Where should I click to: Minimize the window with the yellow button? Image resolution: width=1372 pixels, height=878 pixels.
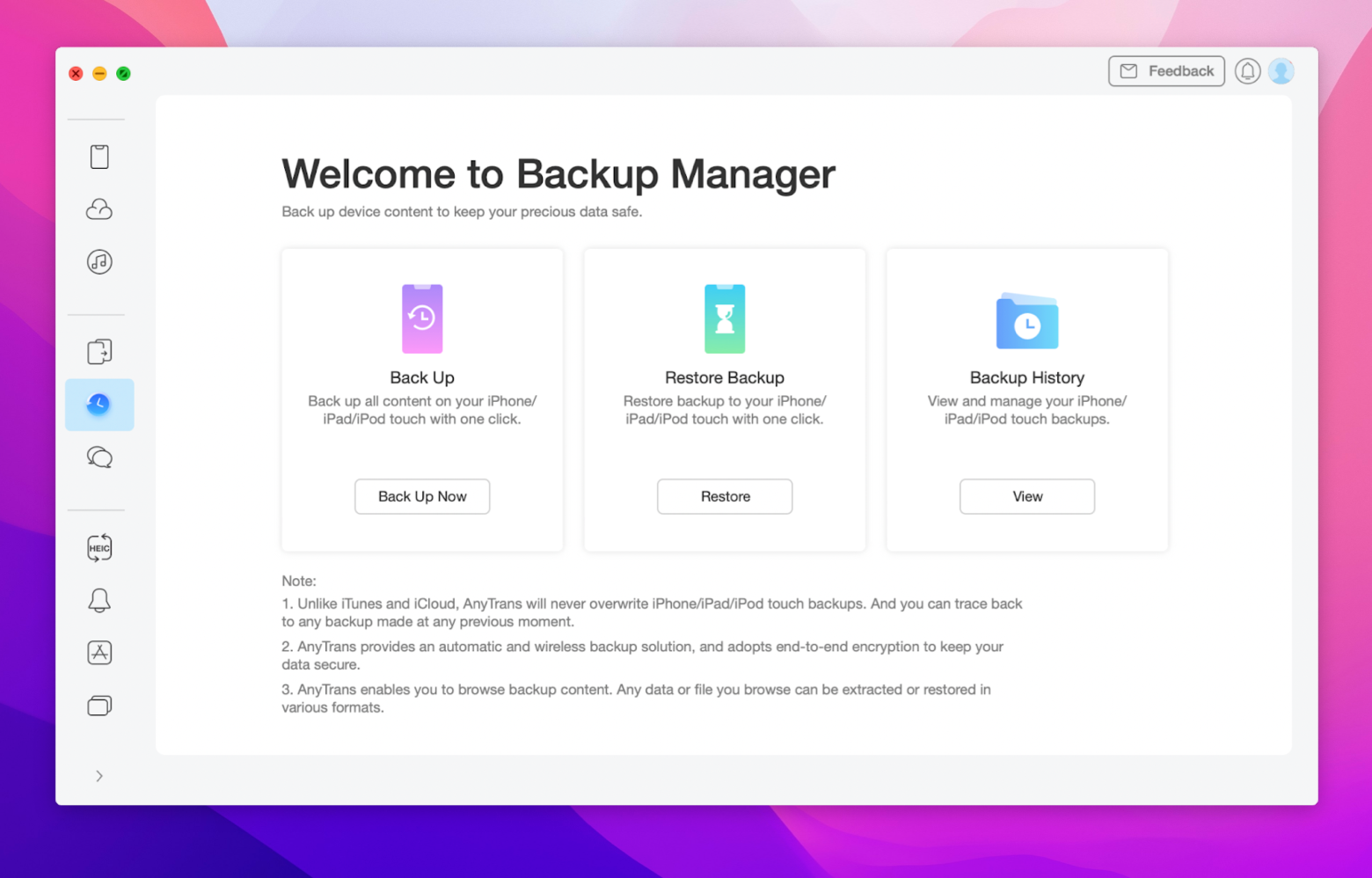pyautogui.click(x=99, y=73)
